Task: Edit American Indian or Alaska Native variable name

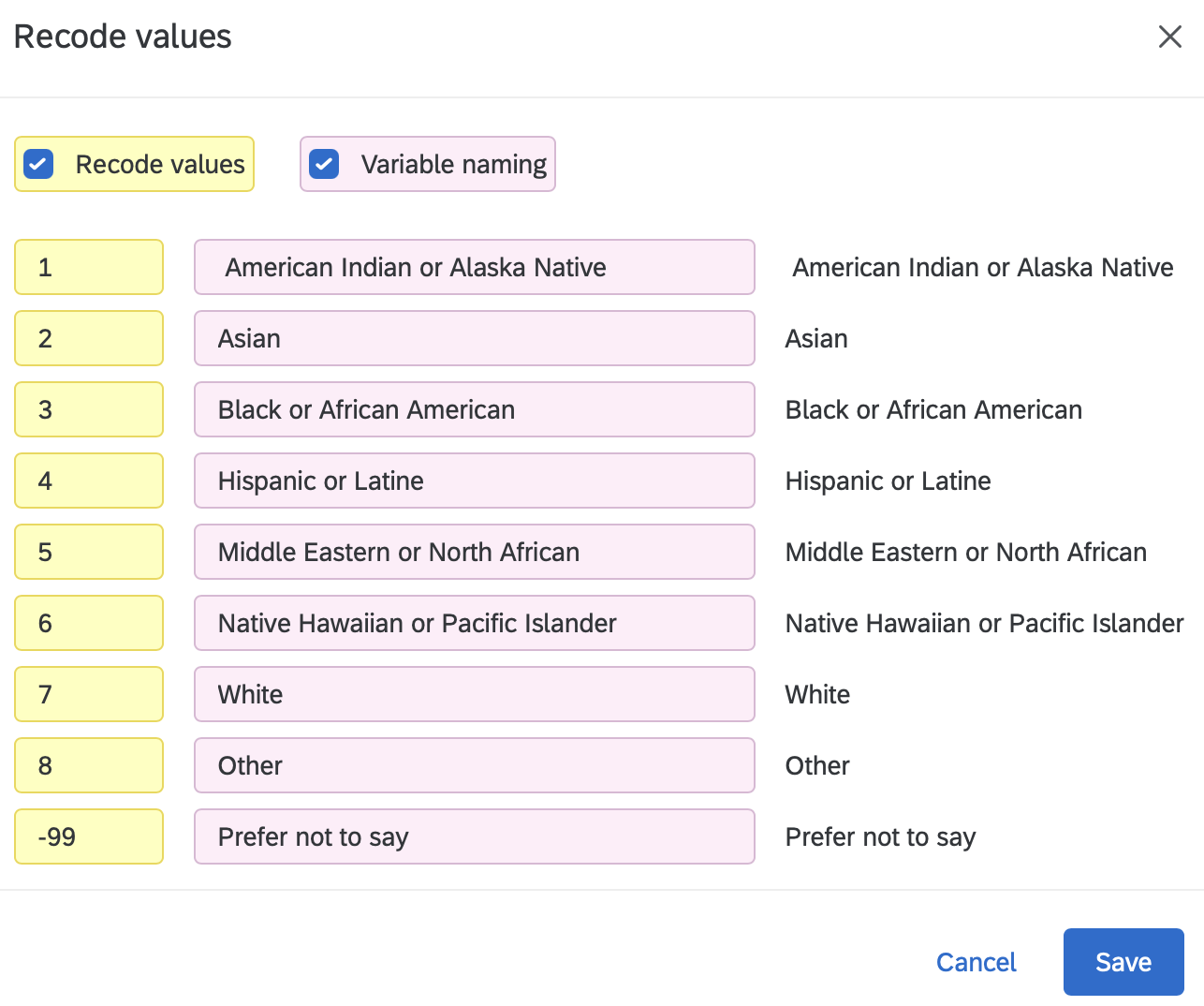Action: point(475,267)
